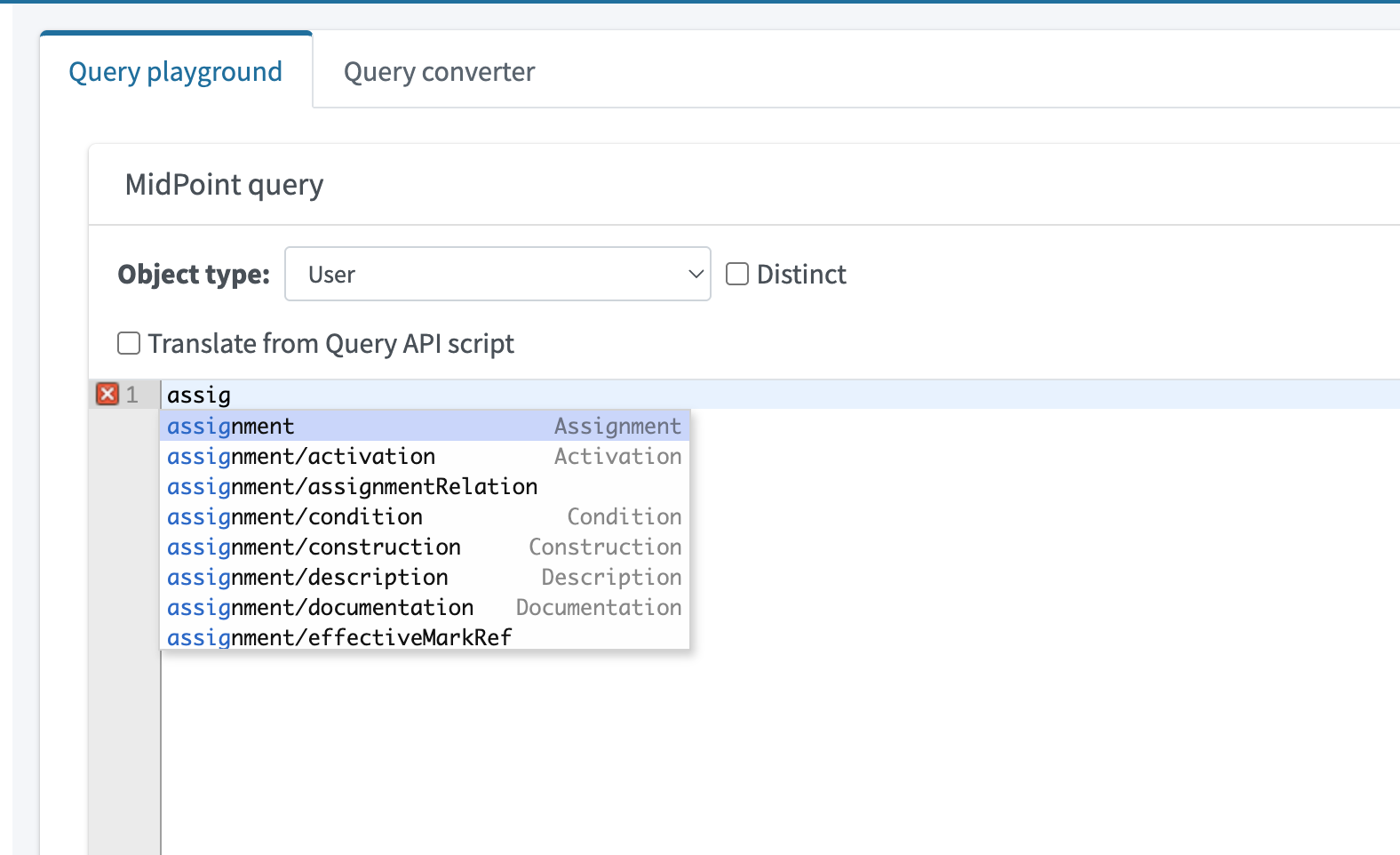Click the 'Object type:' label
Screen dimensions: 1400x855
click(x=194, y=274)
